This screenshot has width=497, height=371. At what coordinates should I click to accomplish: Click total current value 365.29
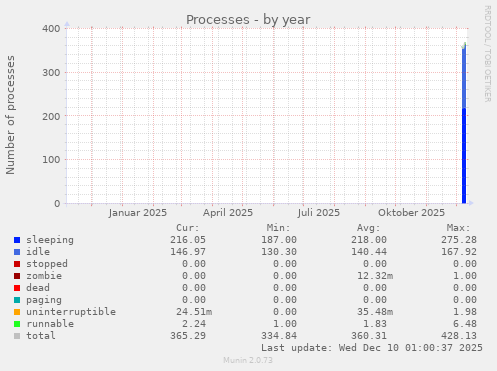(x=188, y=336)
